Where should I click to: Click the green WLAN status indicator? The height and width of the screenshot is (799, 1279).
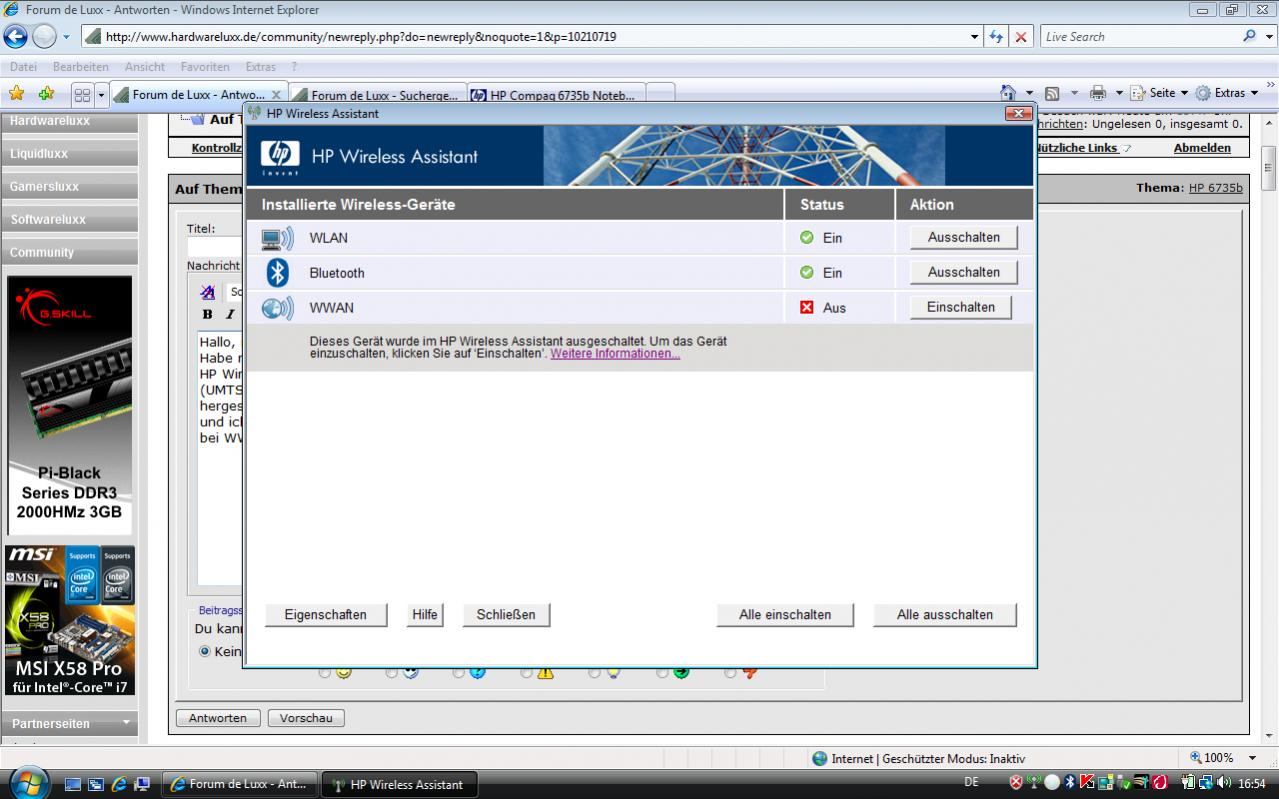point(807,238)
